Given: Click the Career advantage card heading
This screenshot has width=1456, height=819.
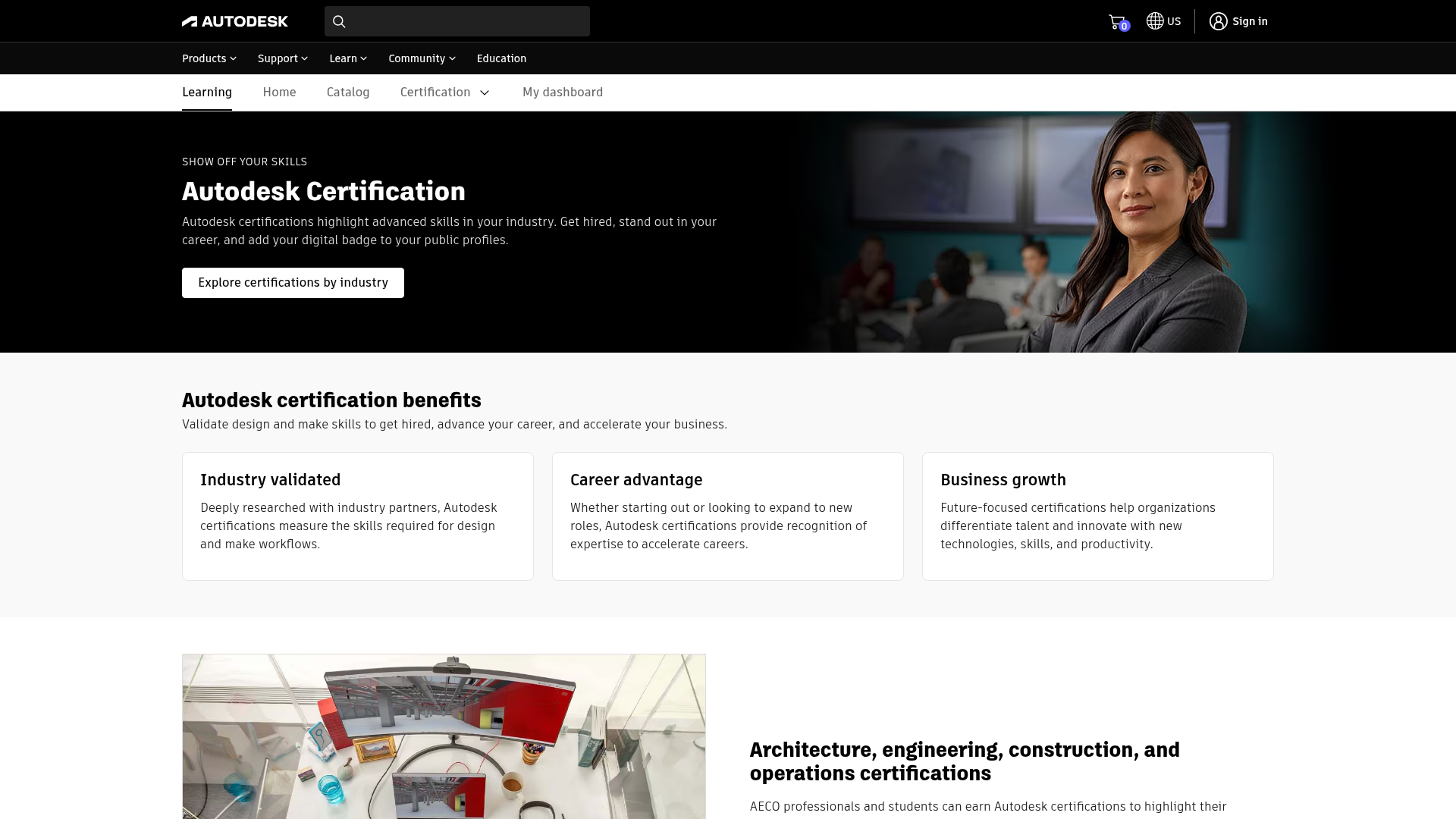Looking at the screenshot, I should (x=636, y=480).
